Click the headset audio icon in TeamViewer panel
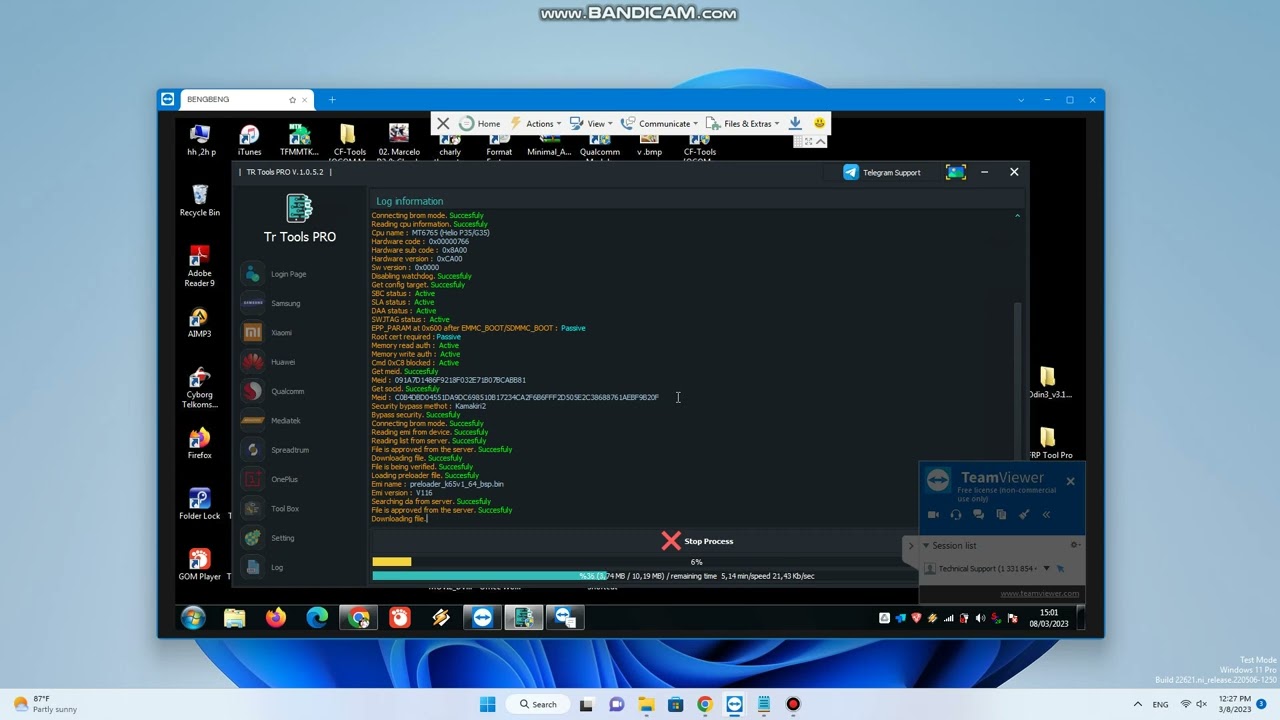1280x720 pixels. [x=956, y=515]
